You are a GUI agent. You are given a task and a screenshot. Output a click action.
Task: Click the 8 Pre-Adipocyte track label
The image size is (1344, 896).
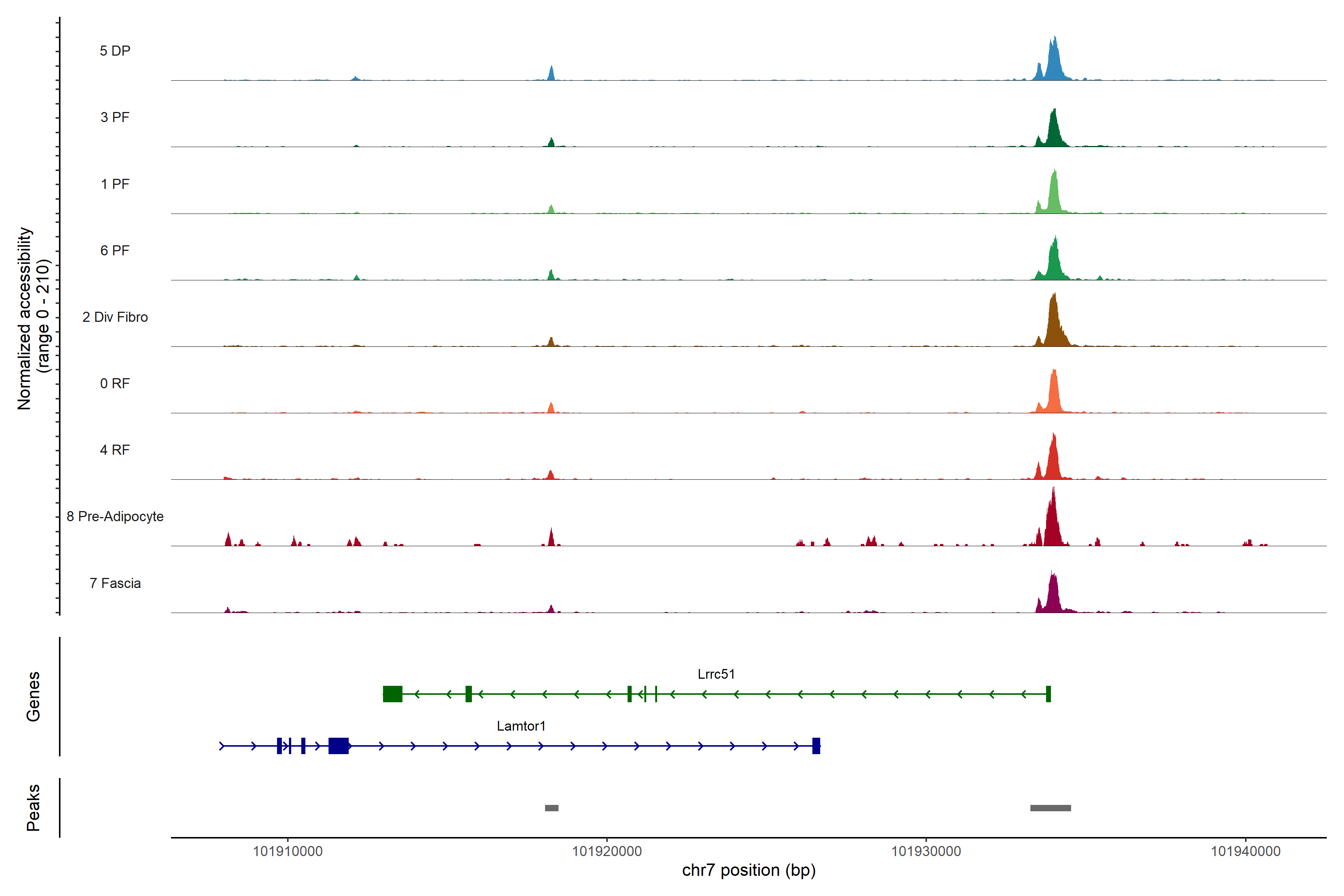click(115, 516)
